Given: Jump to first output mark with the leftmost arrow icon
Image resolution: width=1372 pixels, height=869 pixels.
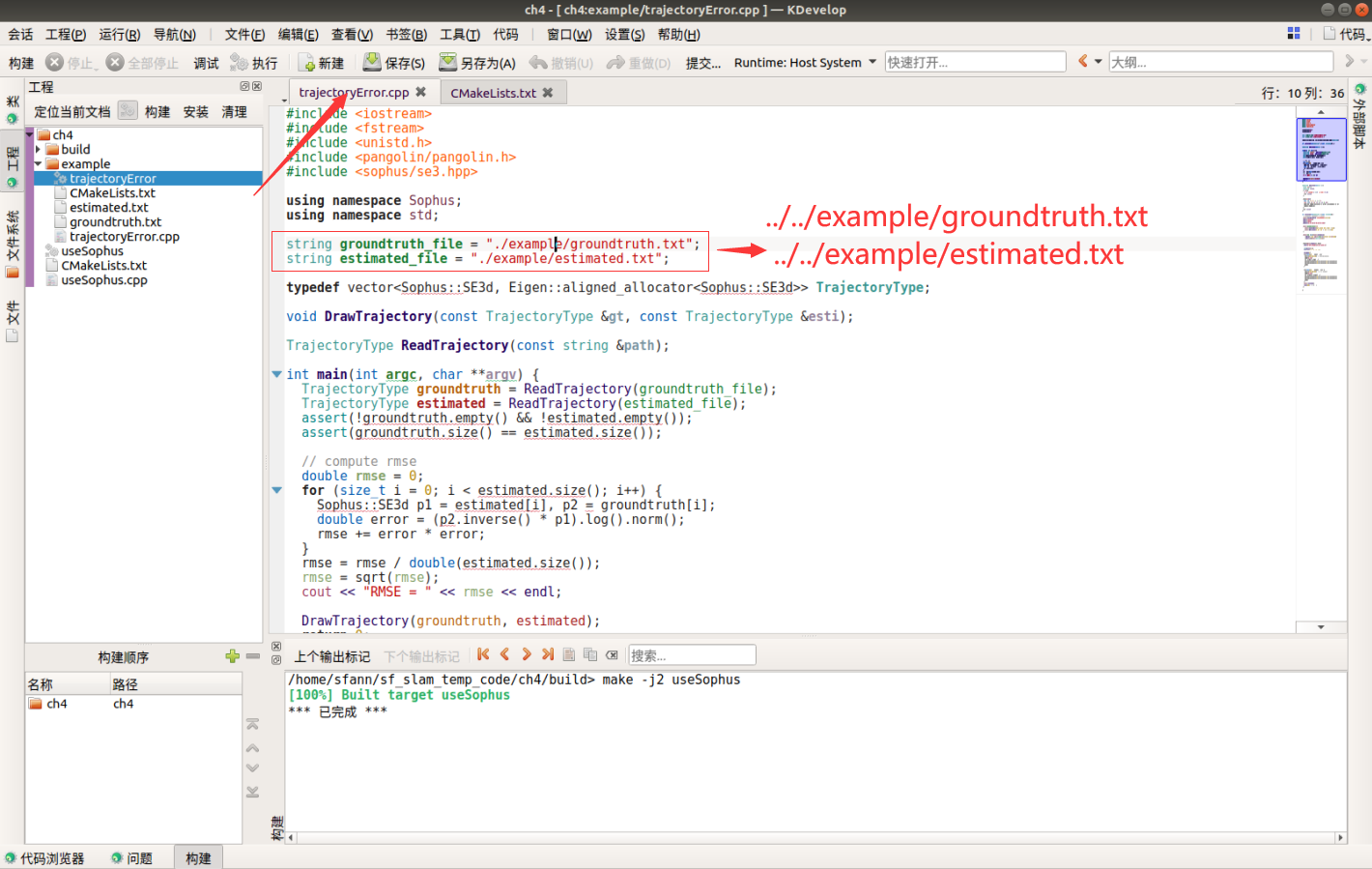Looking at the screenshot, I should pos(483,654).
